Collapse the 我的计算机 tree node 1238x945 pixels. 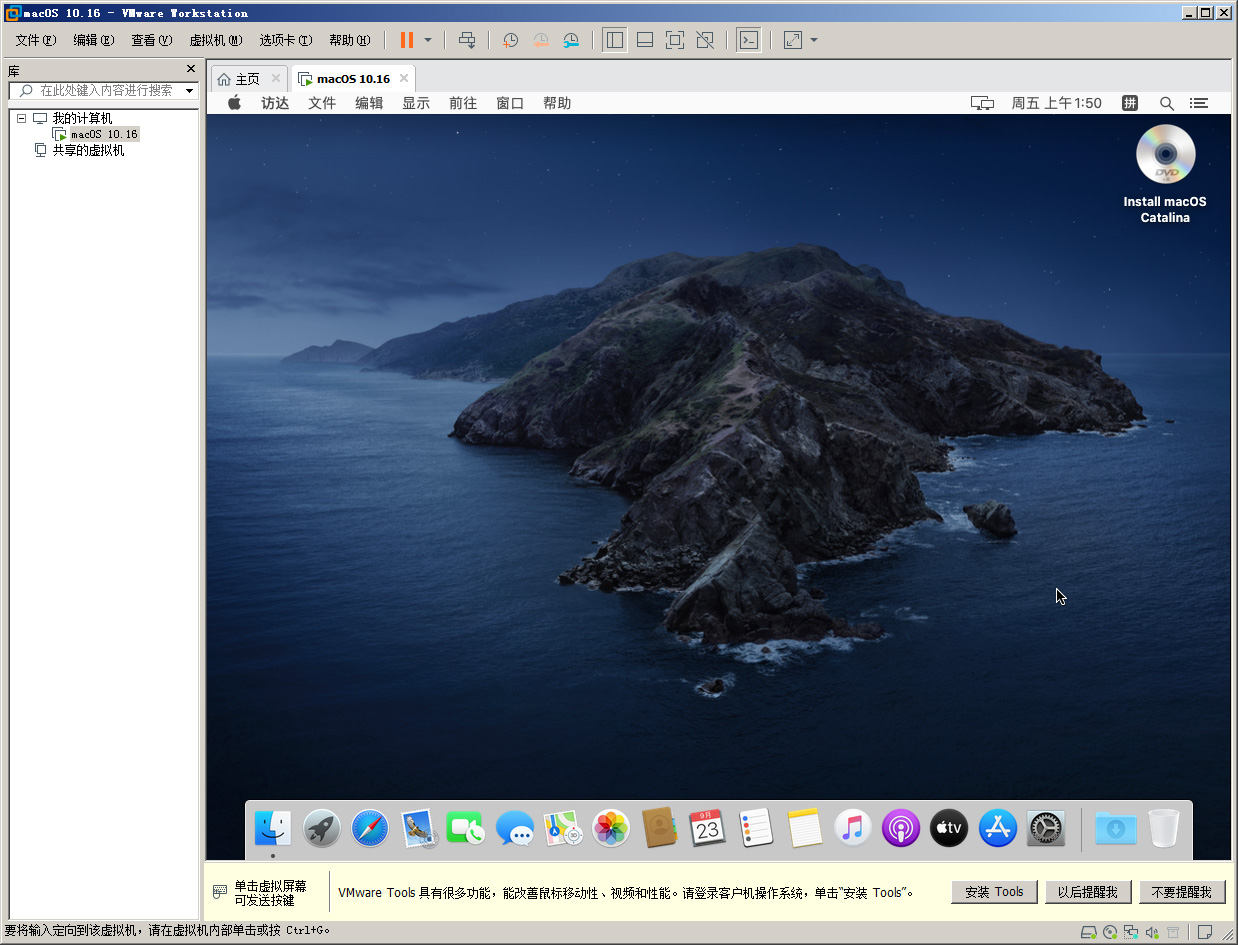point(21,118)
